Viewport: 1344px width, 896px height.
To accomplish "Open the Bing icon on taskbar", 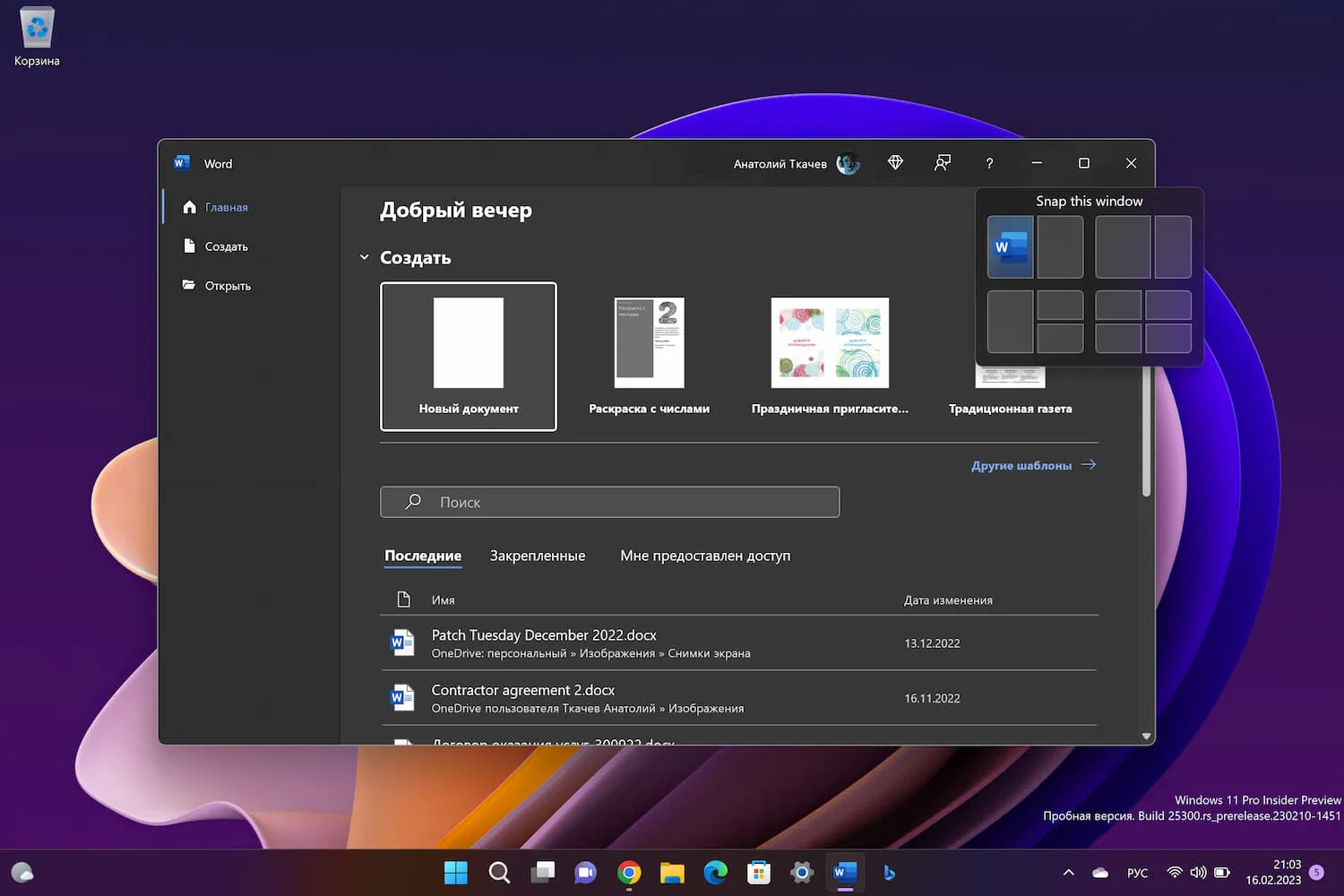I will tap(889, 872).
